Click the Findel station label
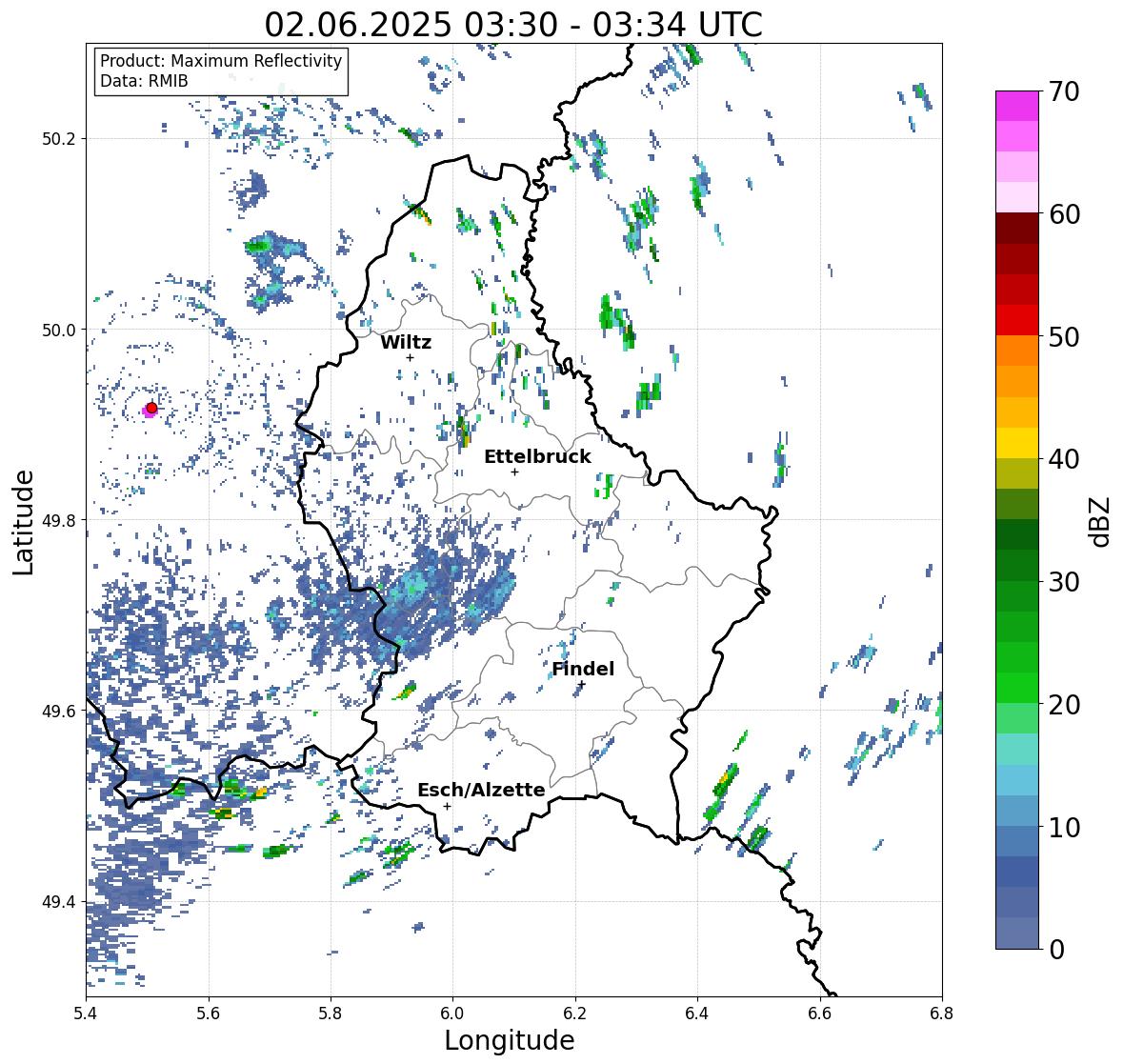 coord(583,669)
